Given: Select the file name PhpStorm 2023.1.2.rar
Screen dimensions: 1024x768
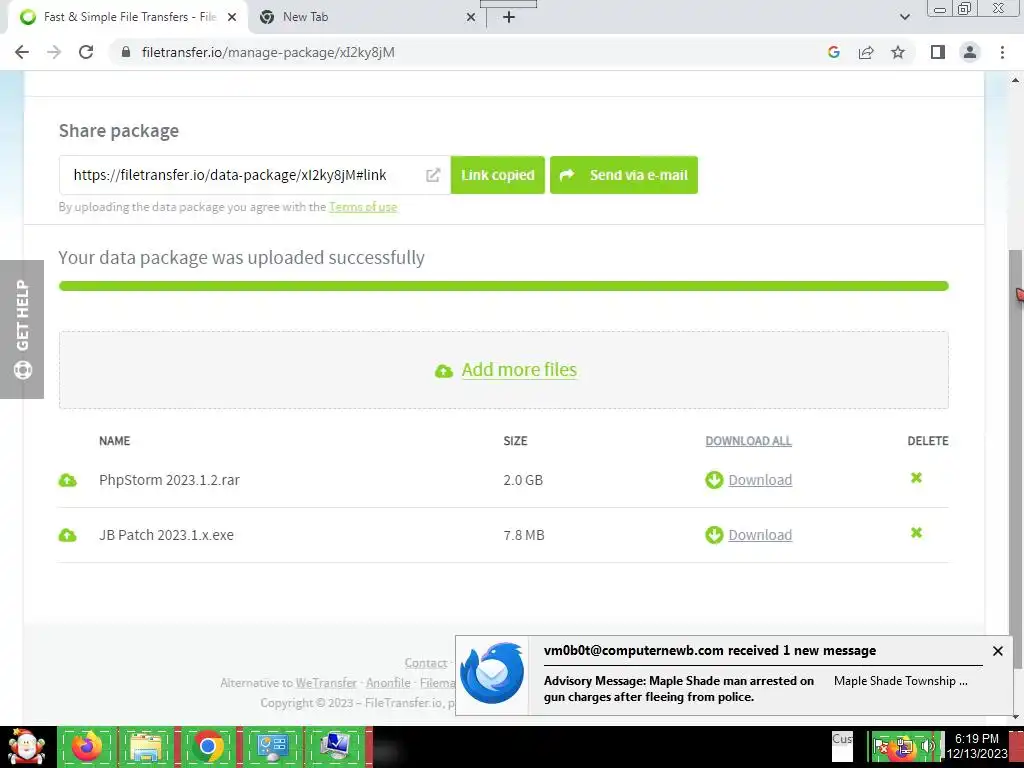Looking at the screenshot, I should 169,480.
